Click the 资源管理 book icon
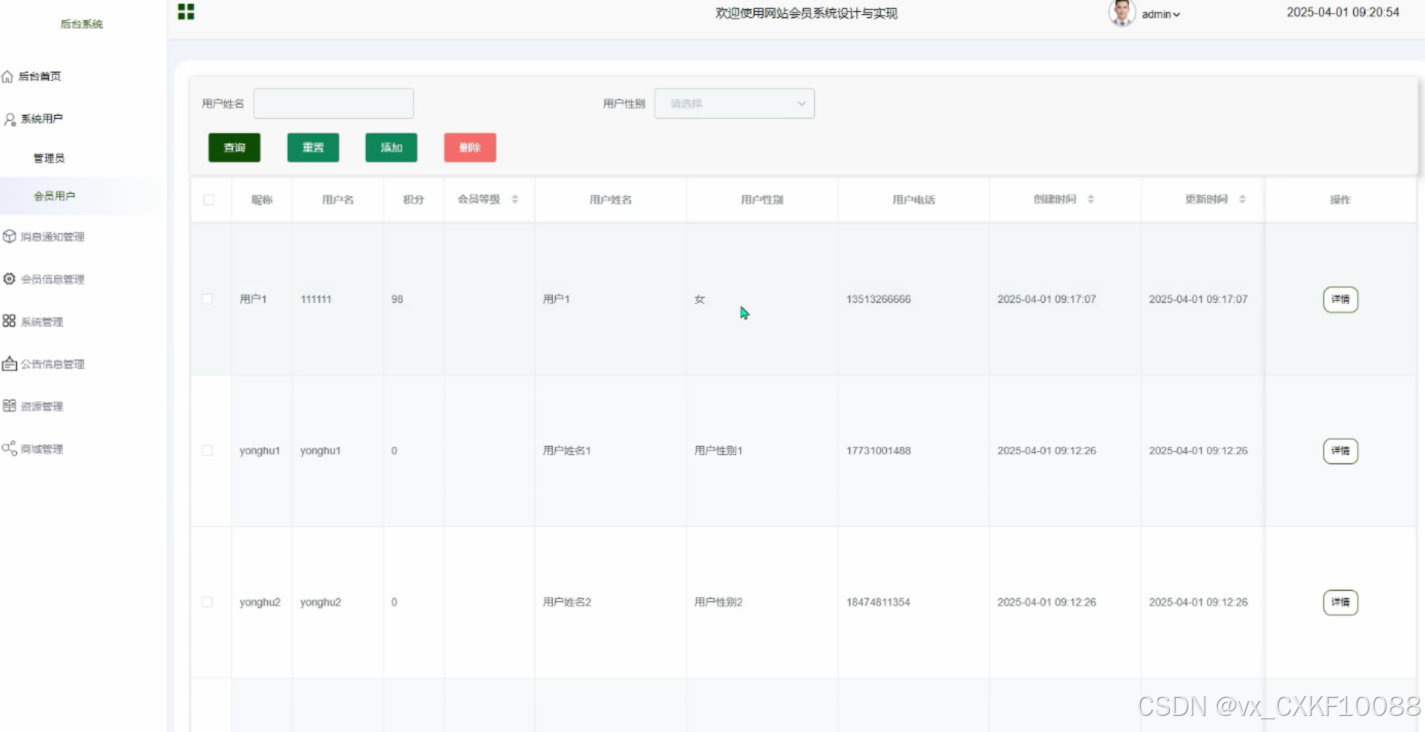 [x=9, y=406]
